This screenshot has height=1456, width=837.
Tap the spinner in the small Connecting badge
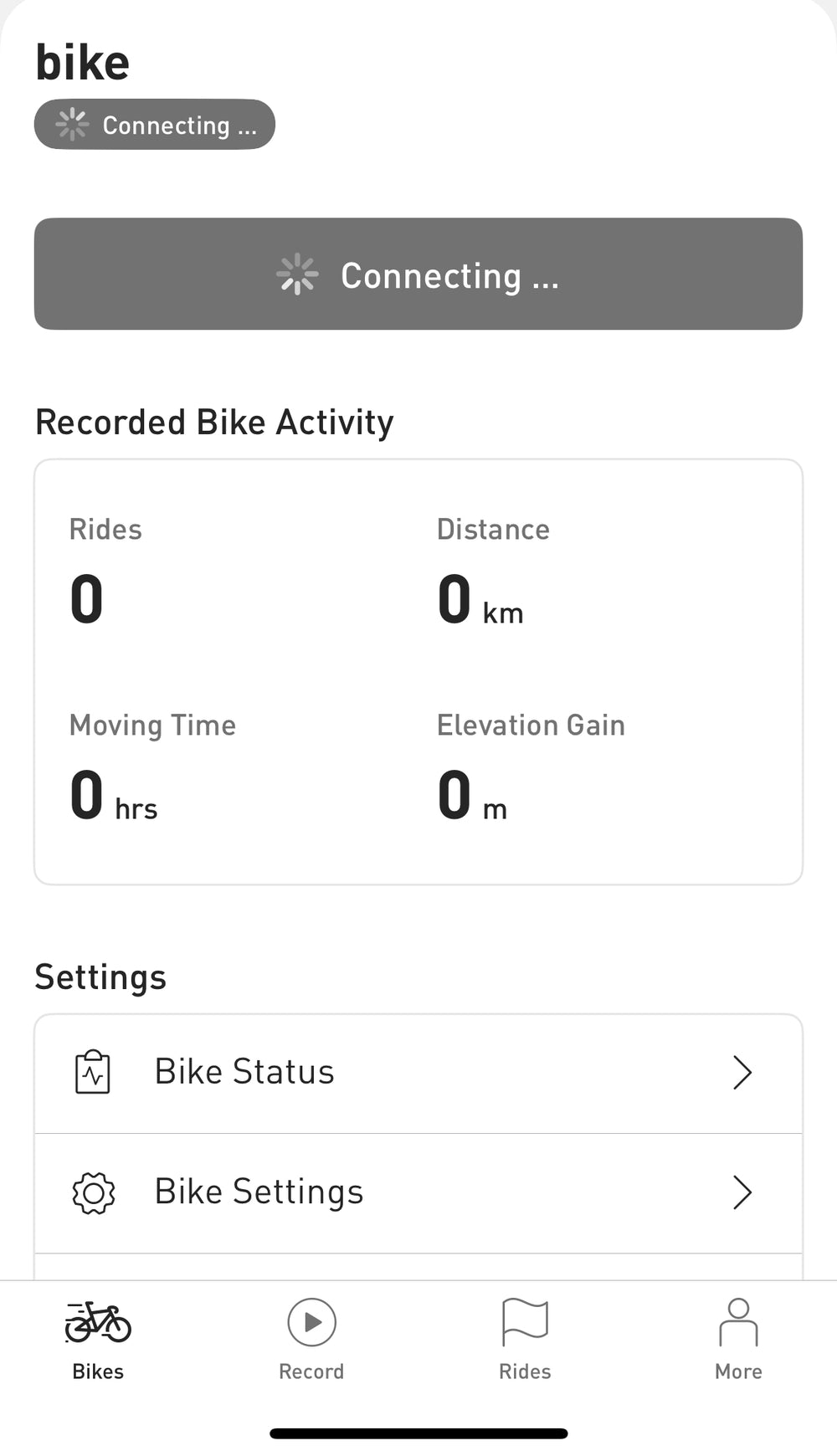[72, 125]
